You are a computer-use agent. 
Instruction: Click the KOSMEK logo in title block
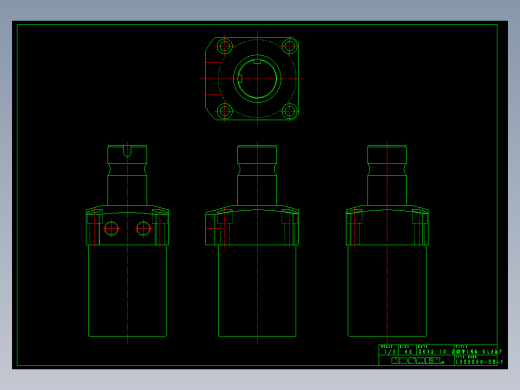(x=417, y=361)
